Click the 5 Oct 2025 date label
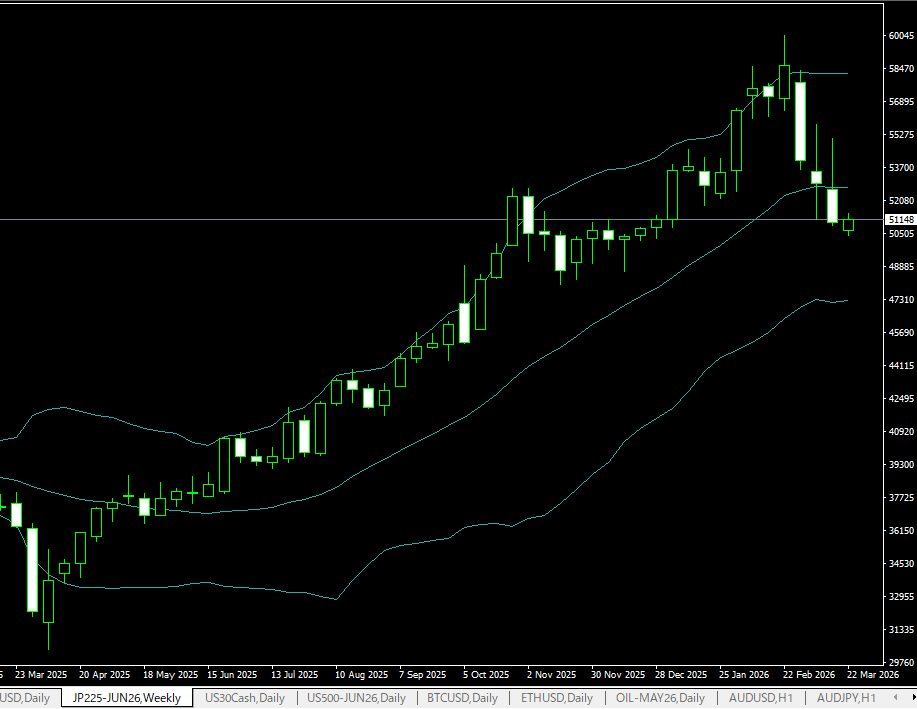Viewport: 917px width, 709px height. tap(486, 674)
